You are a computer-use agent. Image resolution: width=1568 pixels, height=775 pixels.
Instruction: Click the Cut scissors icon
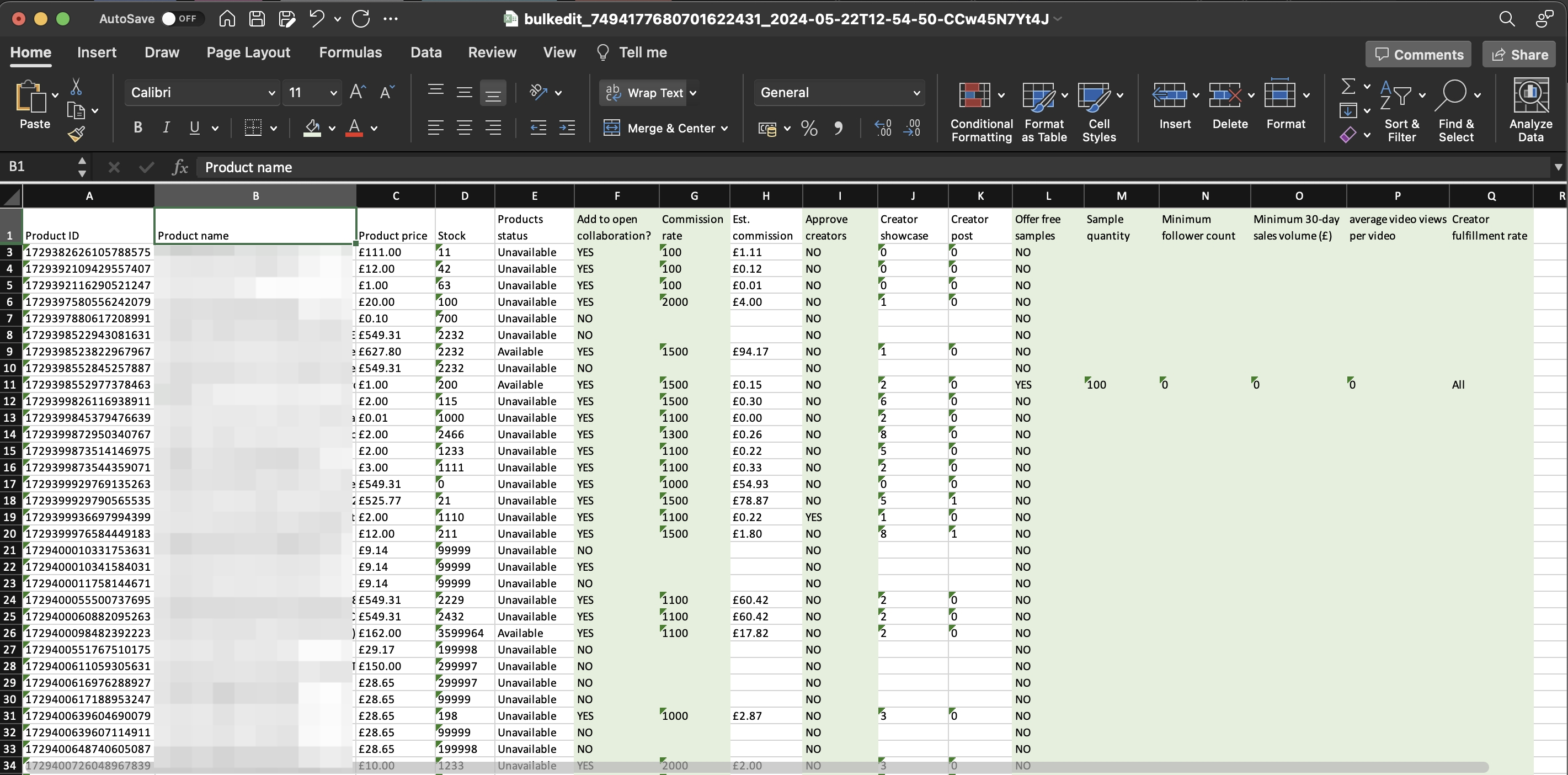[x=76, y=87]
